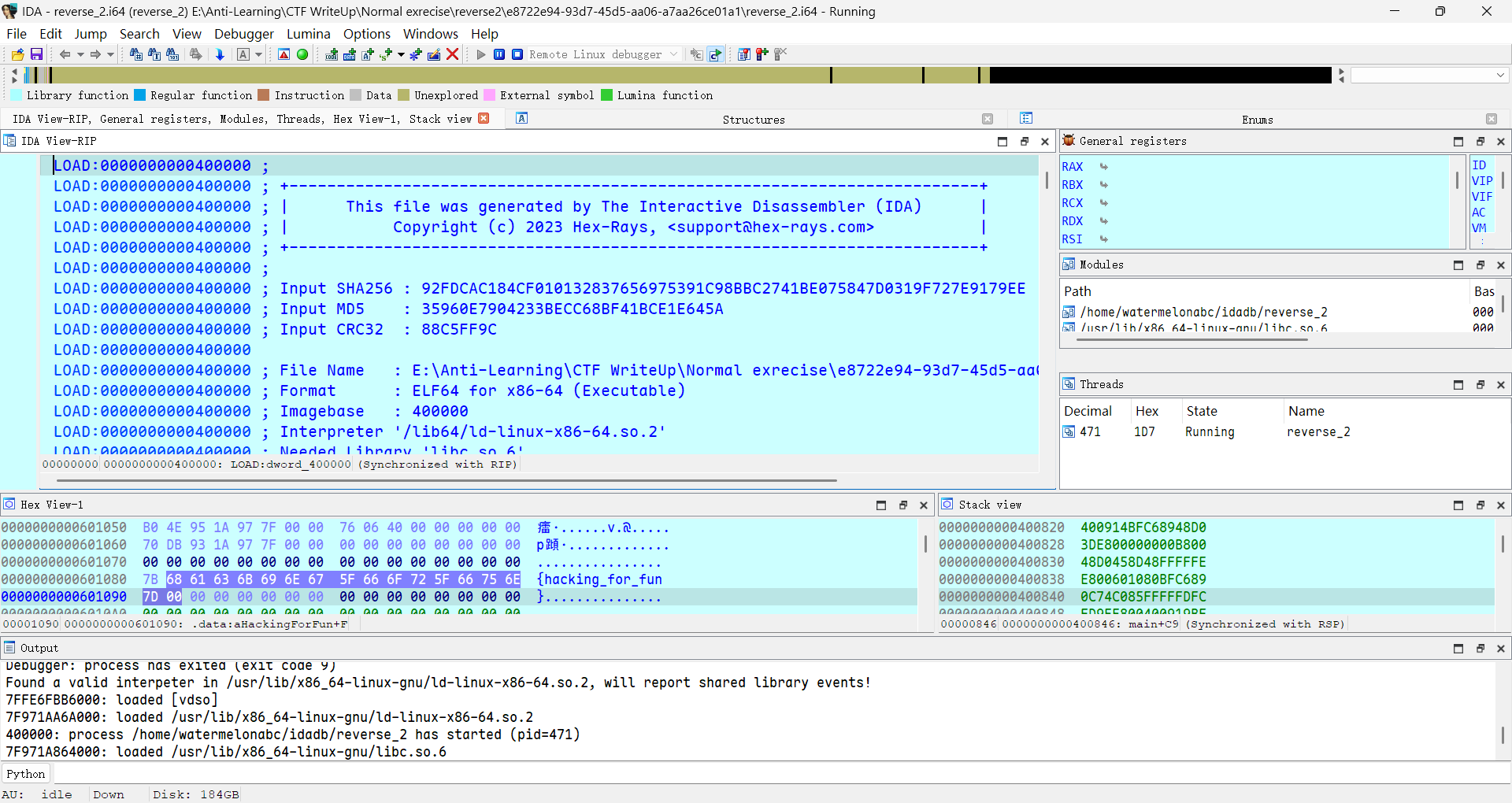Click the convert to data icon
The width and height of the screenshot is (1512, 803).
(350, 54)
